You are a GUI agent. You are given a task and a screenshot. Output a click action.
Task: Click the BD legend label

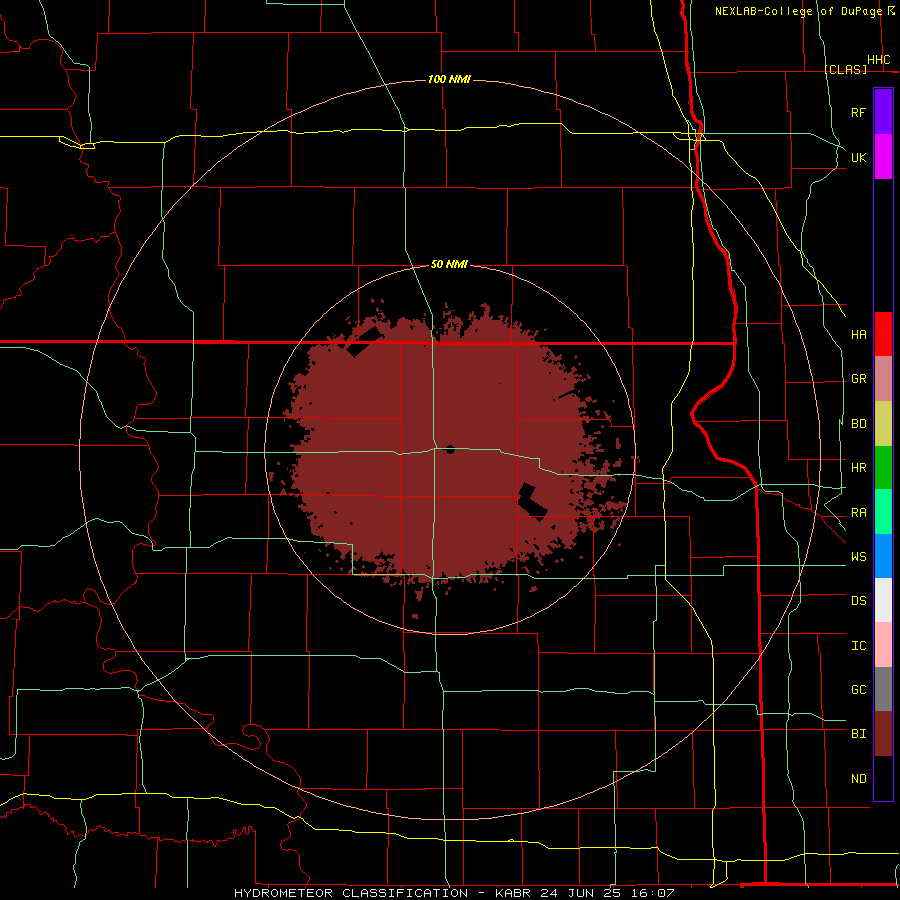pyautogui.click(x=858, y=424)
